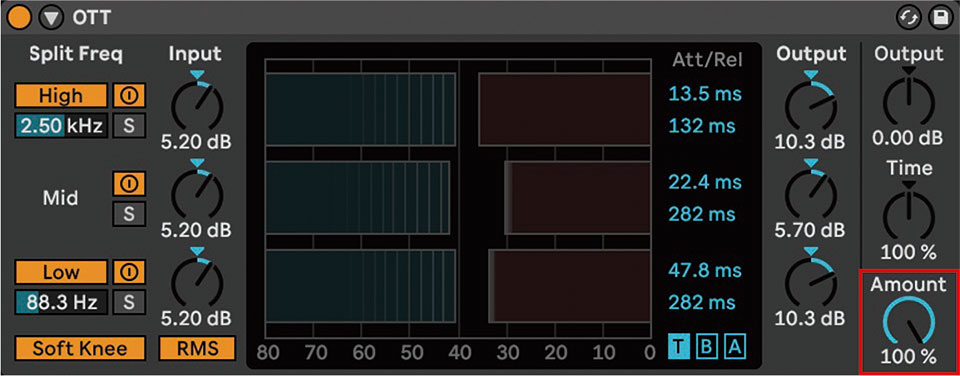Click the 5.70 dB Mid output value
This screenshot has width=960, height=376.
tap(810, 230)
